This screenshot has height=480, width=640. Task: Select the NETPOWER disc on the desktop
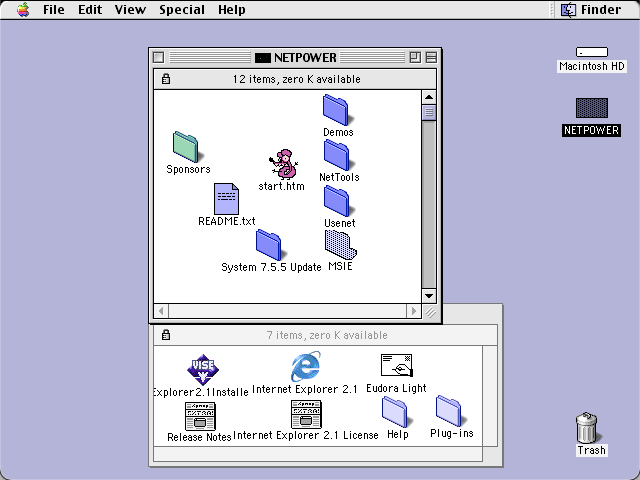click(592, 108)
